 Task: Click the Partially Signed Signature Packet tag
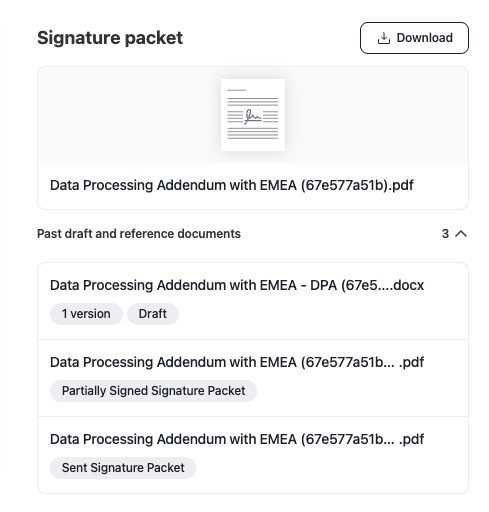click(153, 391)
